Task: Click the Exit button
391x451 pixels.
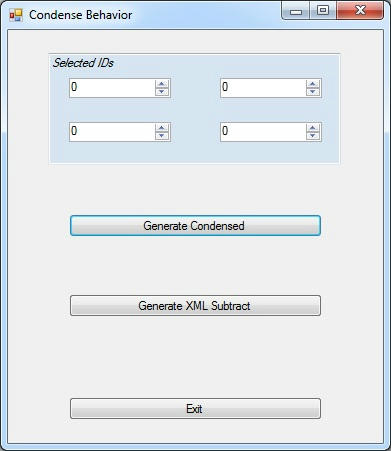Action: click(195, 408)
